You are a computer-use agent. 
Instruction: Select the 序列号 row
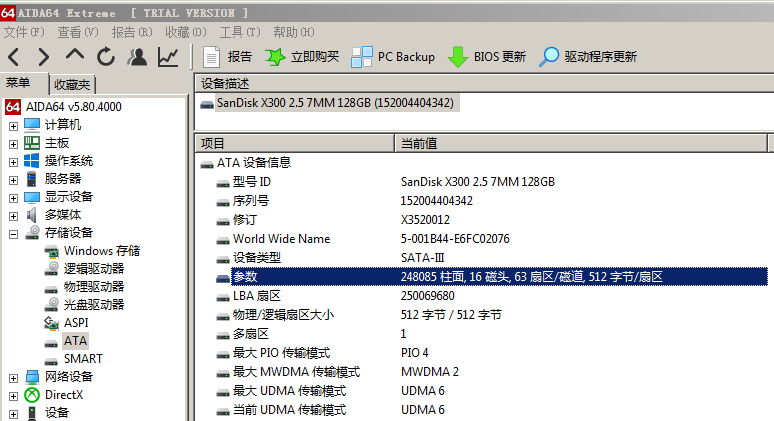pyautogui.click(x=492, y=201)
